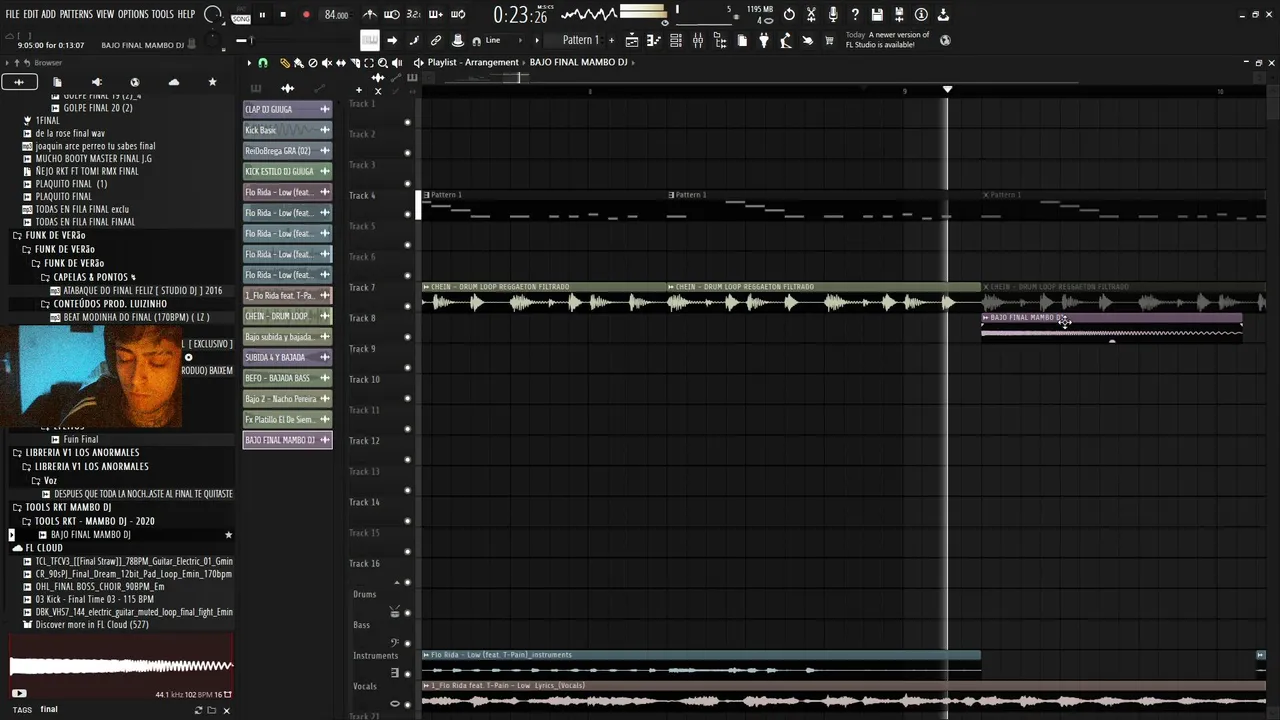Screen dimensions: 1280x720
Task: Mute Track 12 with its toggle dot
Action: tap(407, 460)
